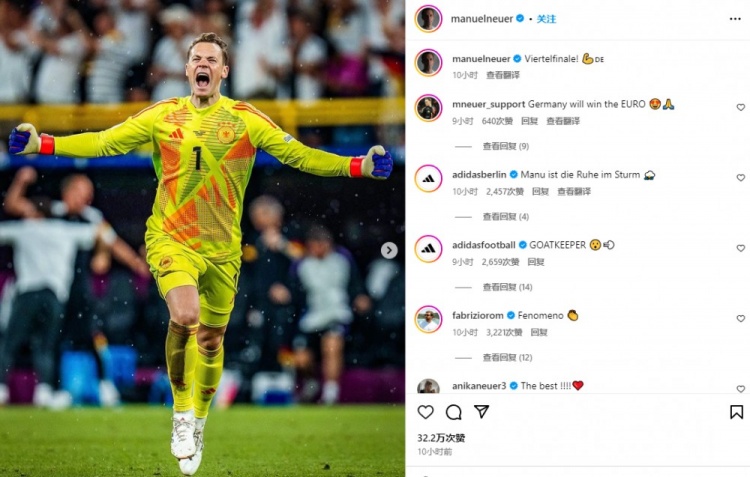The image size is (750, 477).
Task: Follow manuelneuer using the blue header link
Action: click(x=546, y=19)
